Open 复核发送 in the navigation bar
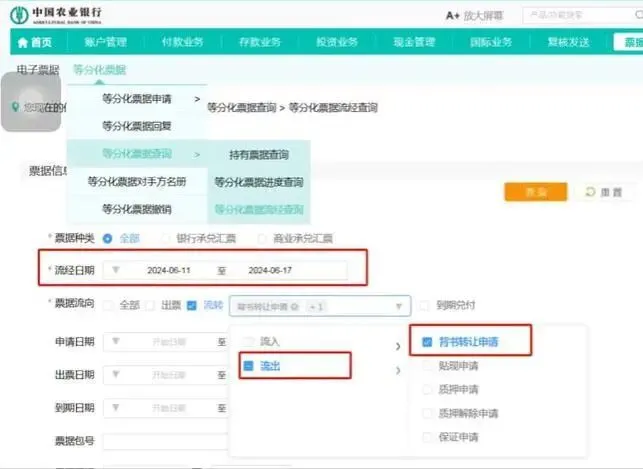This screenshot has width=643, height=469. click(x=568, y=42)
